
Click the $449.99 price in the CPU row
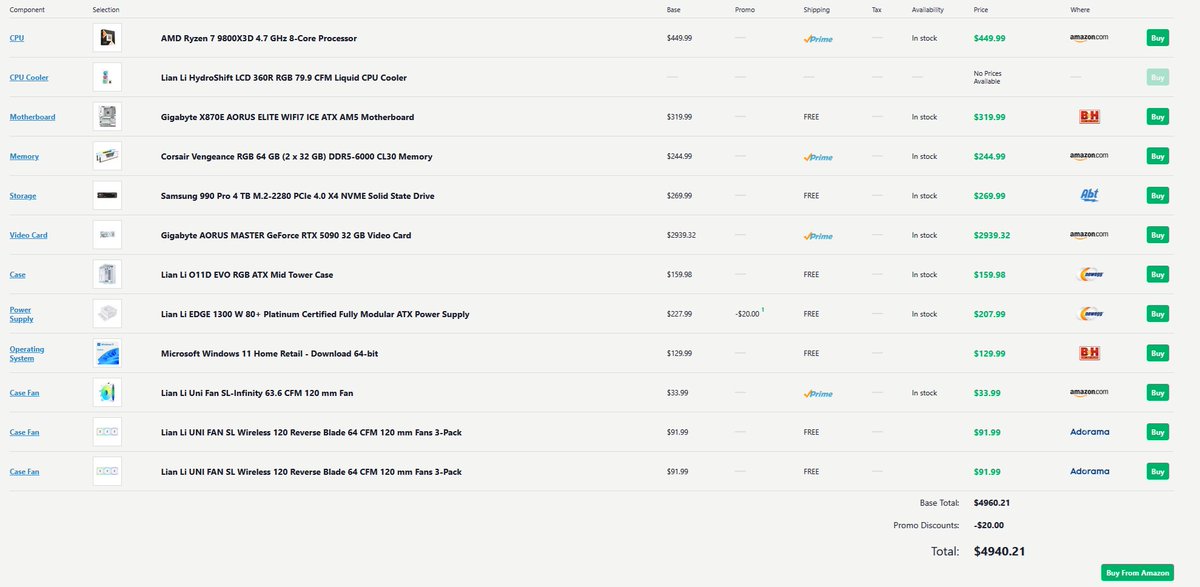pyautogui.click(x=990, y=38)
